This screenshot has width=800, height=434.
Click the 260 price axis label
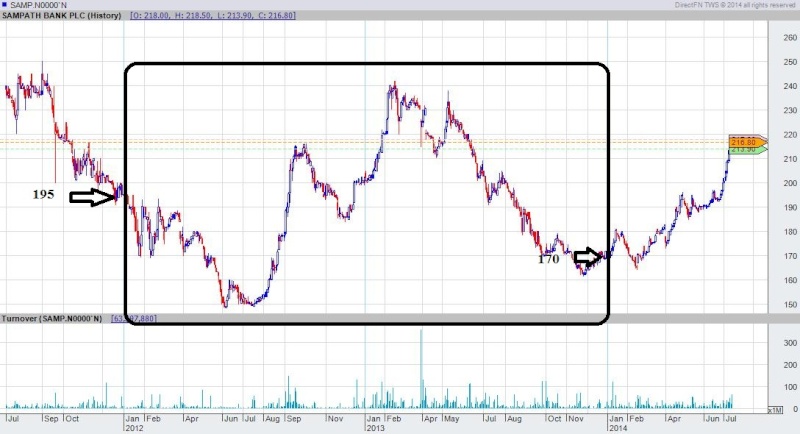790,38
